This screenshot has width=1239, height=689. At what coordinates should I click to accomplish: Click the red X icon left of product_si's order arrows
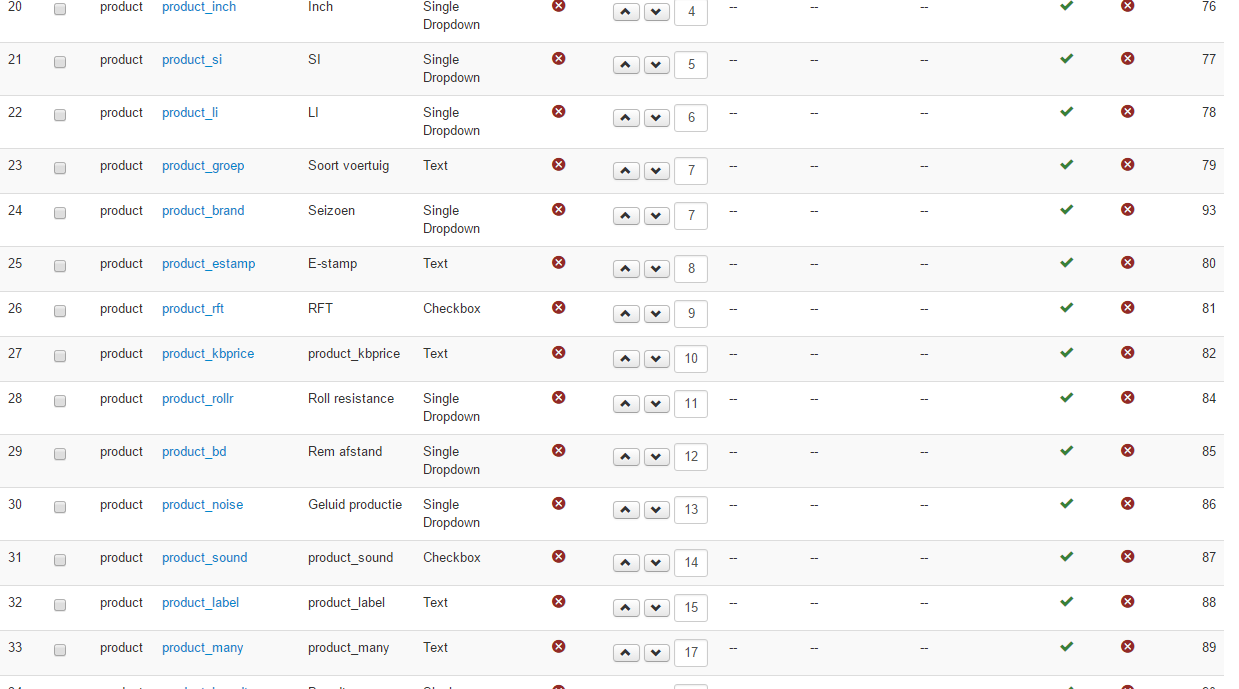pos(559,59)
